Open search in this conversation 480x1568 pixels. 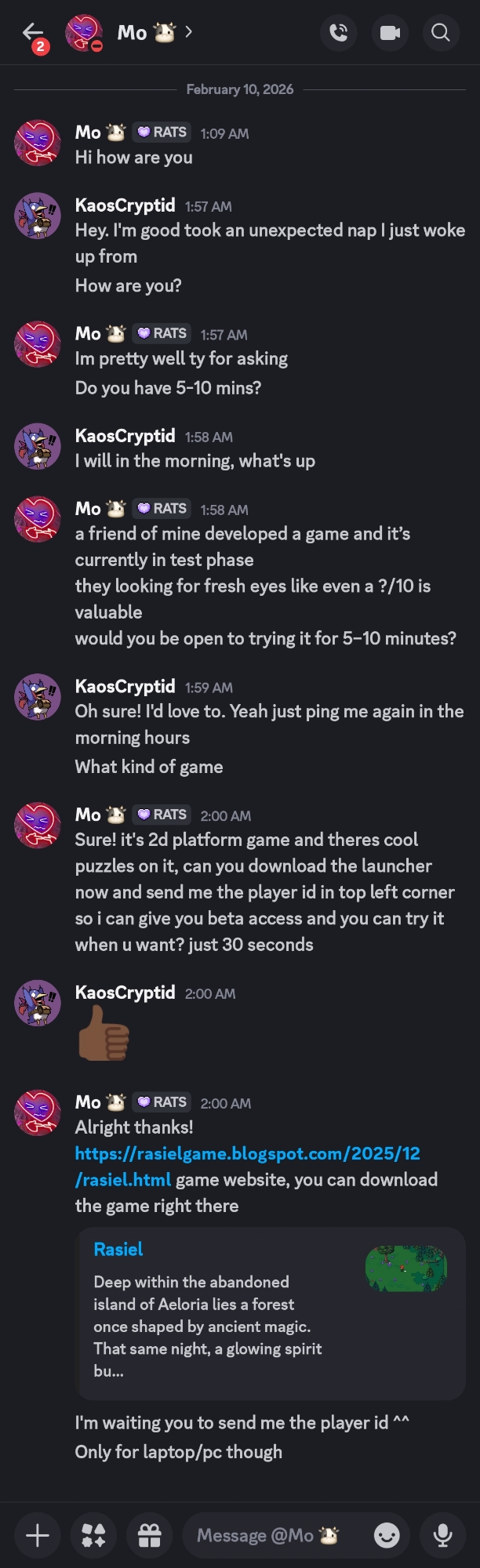441,33
